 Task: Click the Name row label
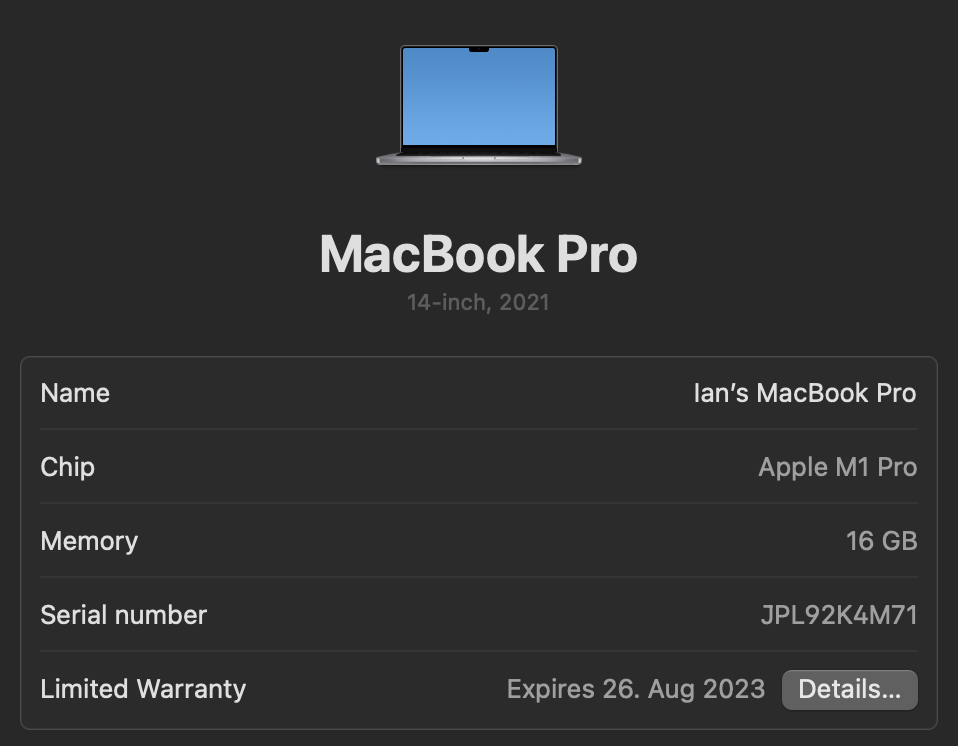point(75,393)
